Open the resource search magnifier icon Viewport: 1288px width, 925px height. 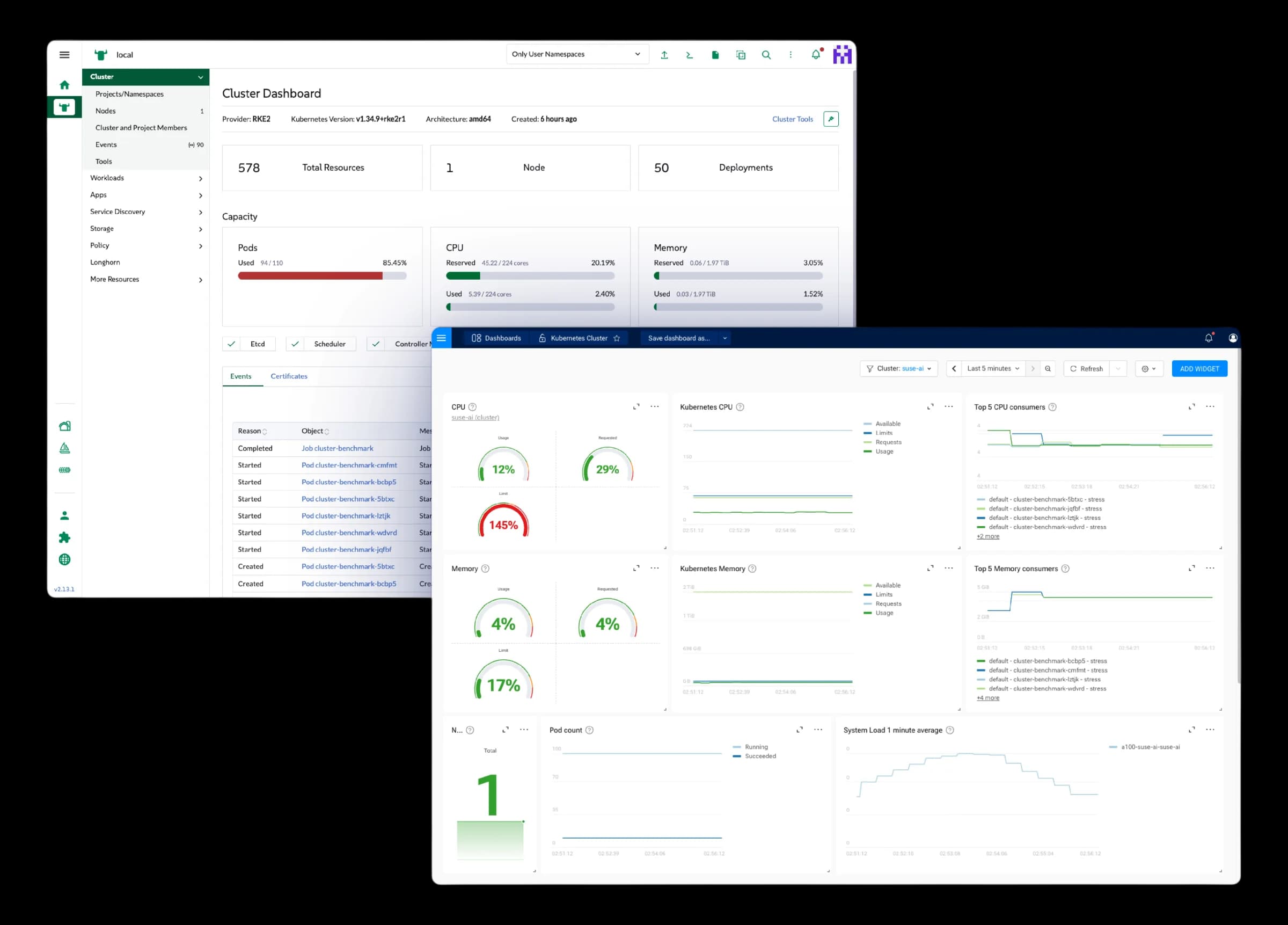coord(766,55)
